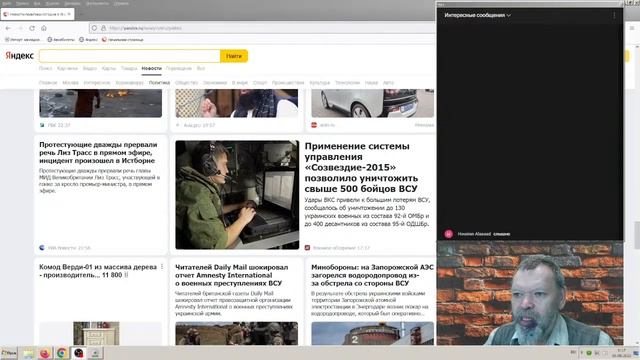The width and height of the screenshot is (640, 360).
Task: Open the Запорожская АЭС водородопровод headline
Action: click(372, 275)
